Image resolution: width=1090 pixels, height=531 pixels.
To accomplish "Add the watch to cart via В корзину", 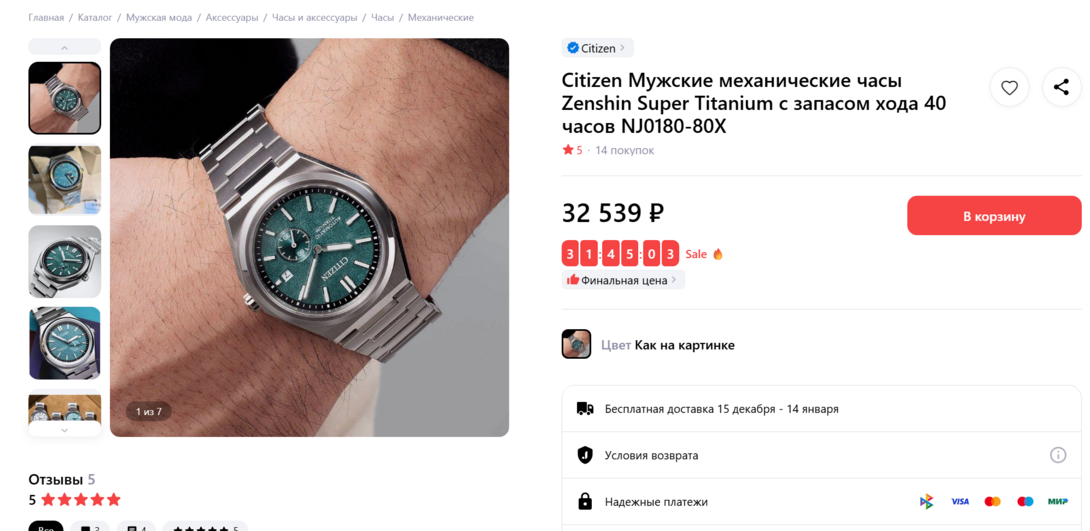I will click(994, 216).
